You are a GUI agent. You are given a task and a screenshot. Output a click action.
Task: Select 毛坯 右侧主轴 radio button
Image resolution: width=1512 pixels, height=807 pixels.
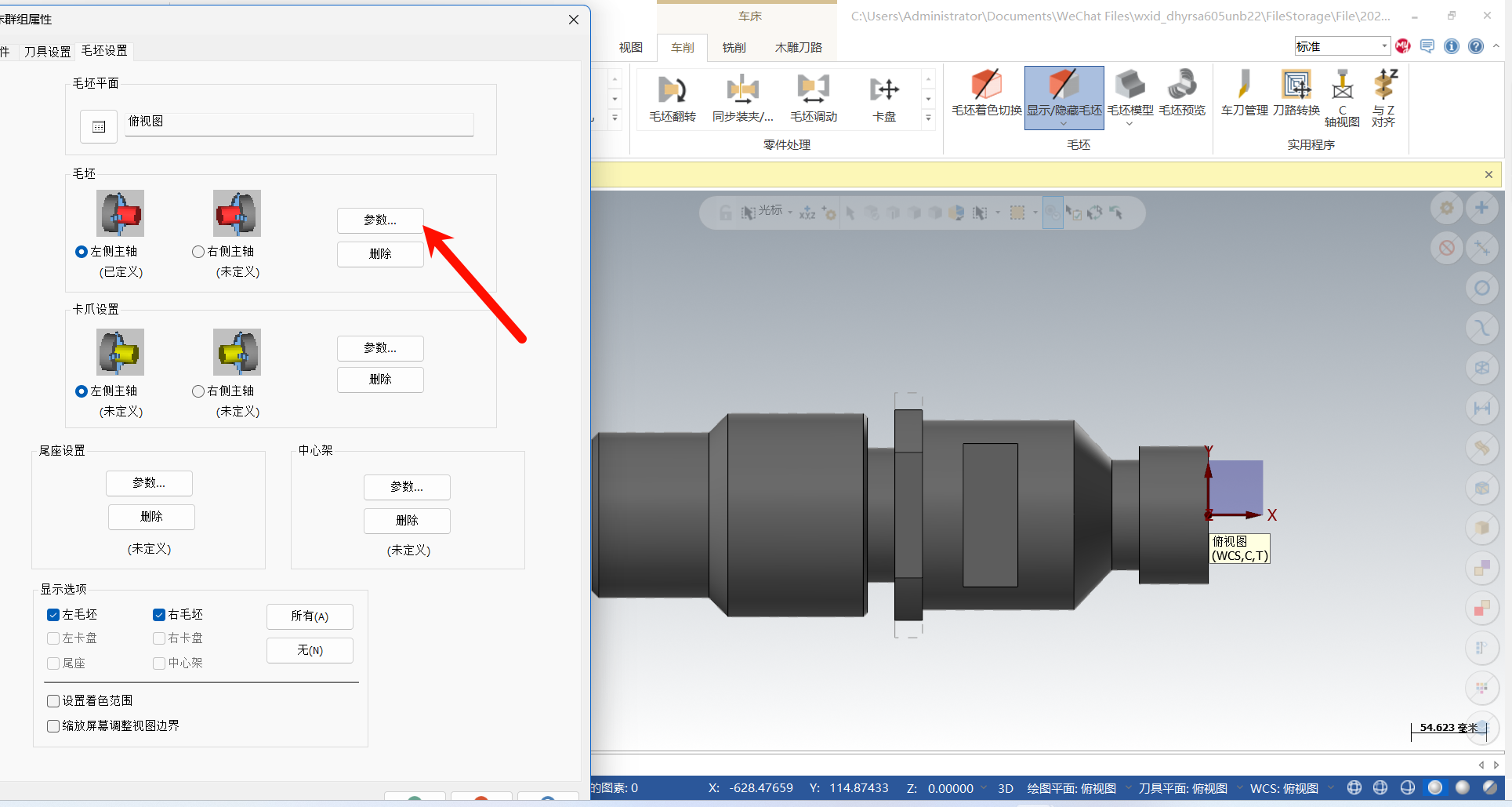(x=198, y=252)
